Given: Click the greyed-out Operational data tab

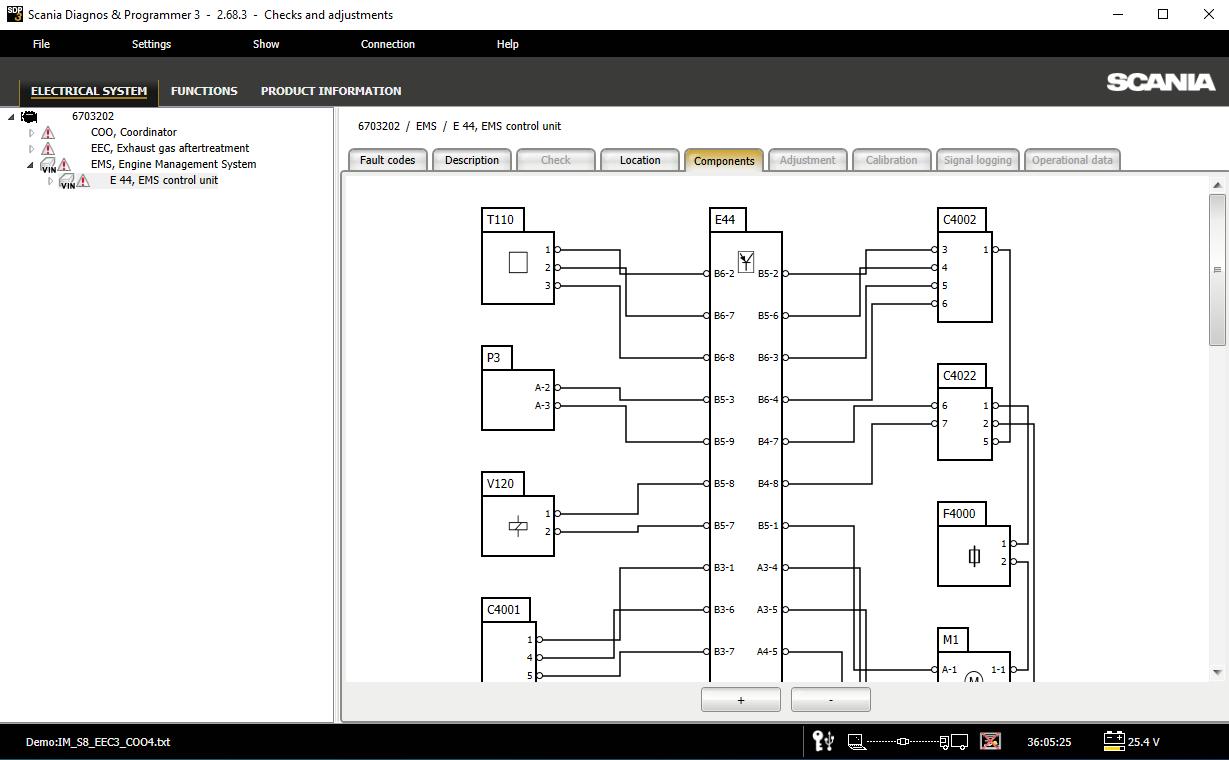Looking at the screenshot, I should pyautogui.click(x=1072, y=160).
